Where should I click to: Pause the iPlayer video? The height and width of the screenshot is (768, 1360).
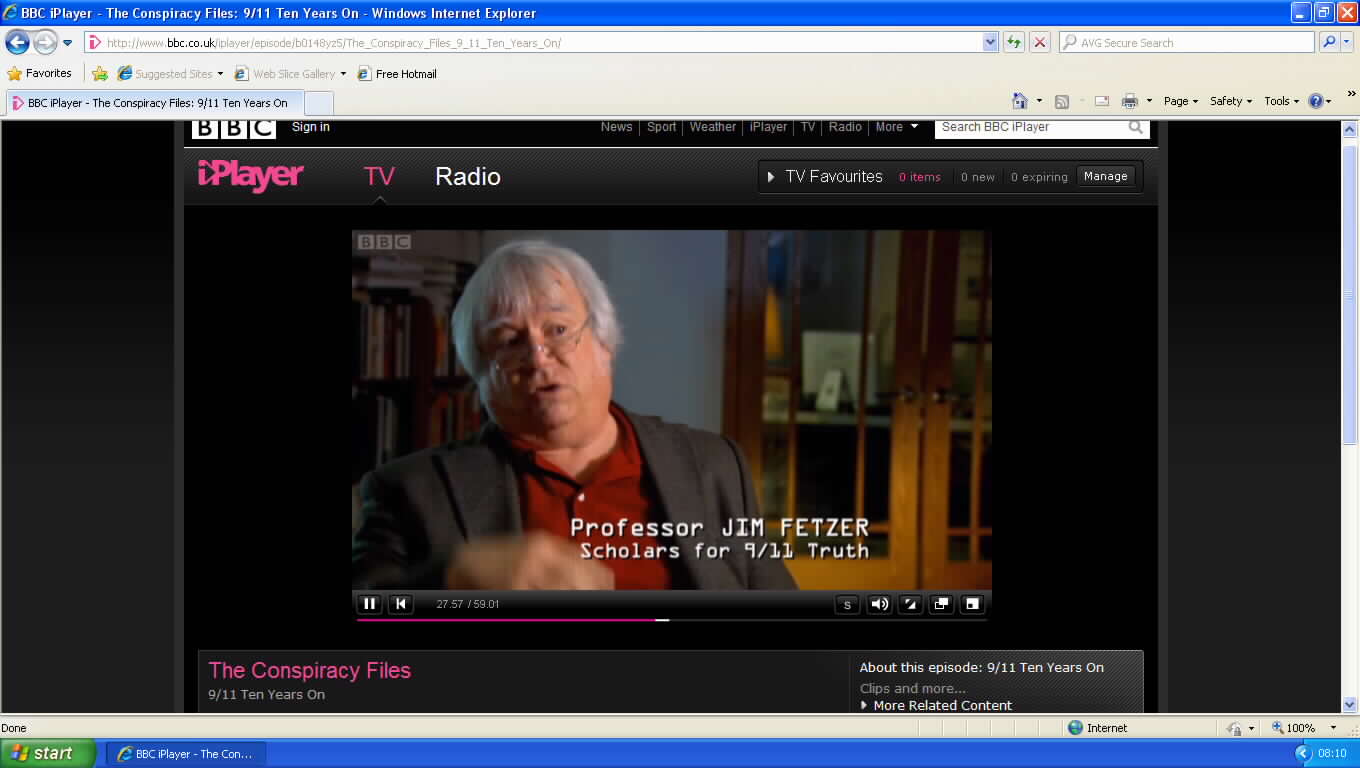click(369, 604)
